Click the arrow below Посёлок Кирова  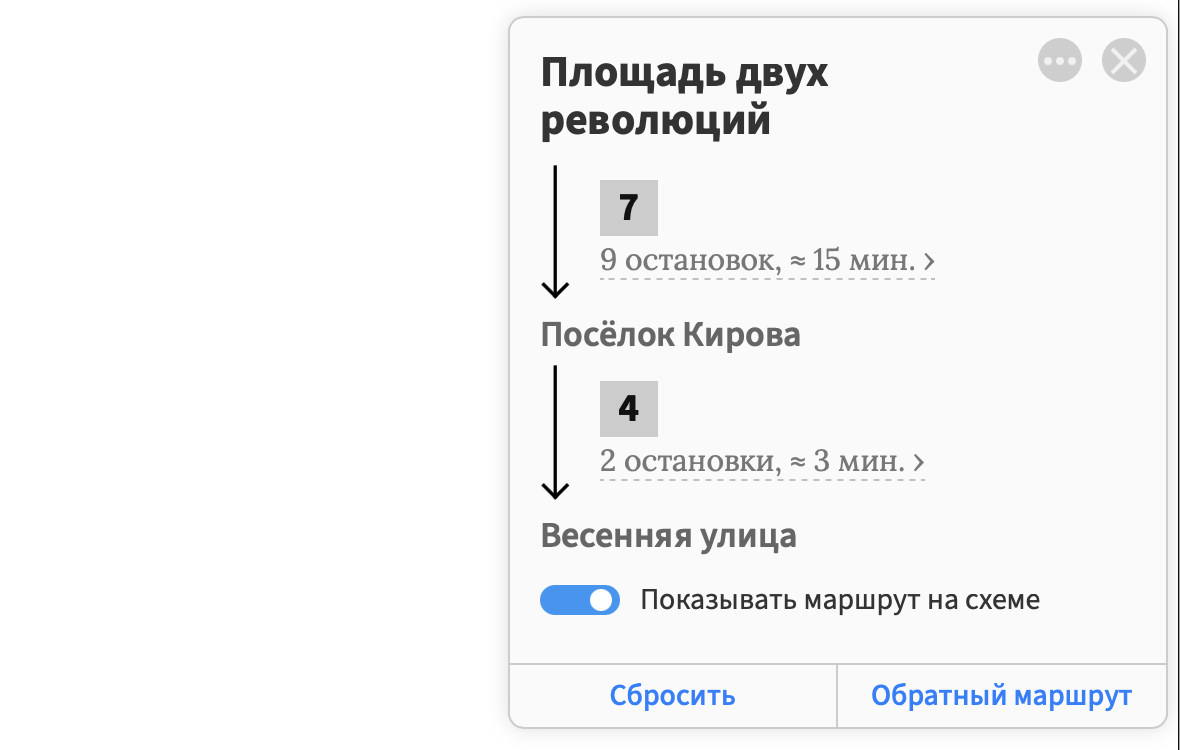tap(555, 433)
